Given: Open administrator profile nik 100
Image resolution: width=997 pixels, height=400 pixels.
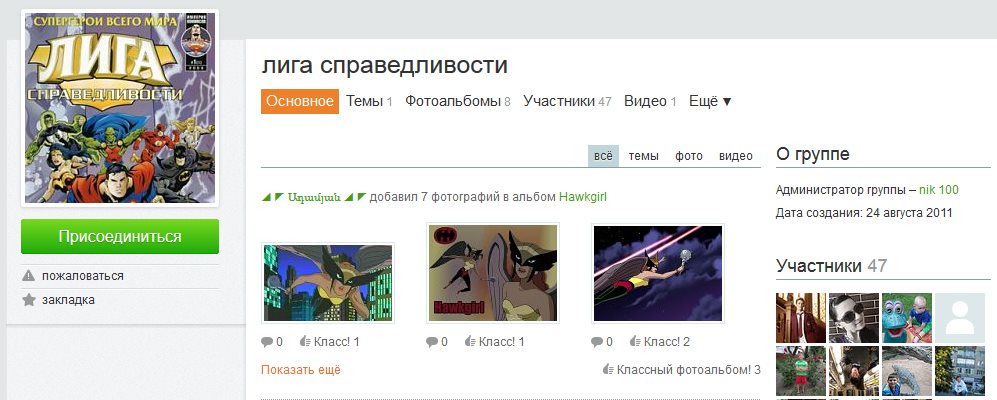Looking at the screenshot, I should tap(939, 190).
